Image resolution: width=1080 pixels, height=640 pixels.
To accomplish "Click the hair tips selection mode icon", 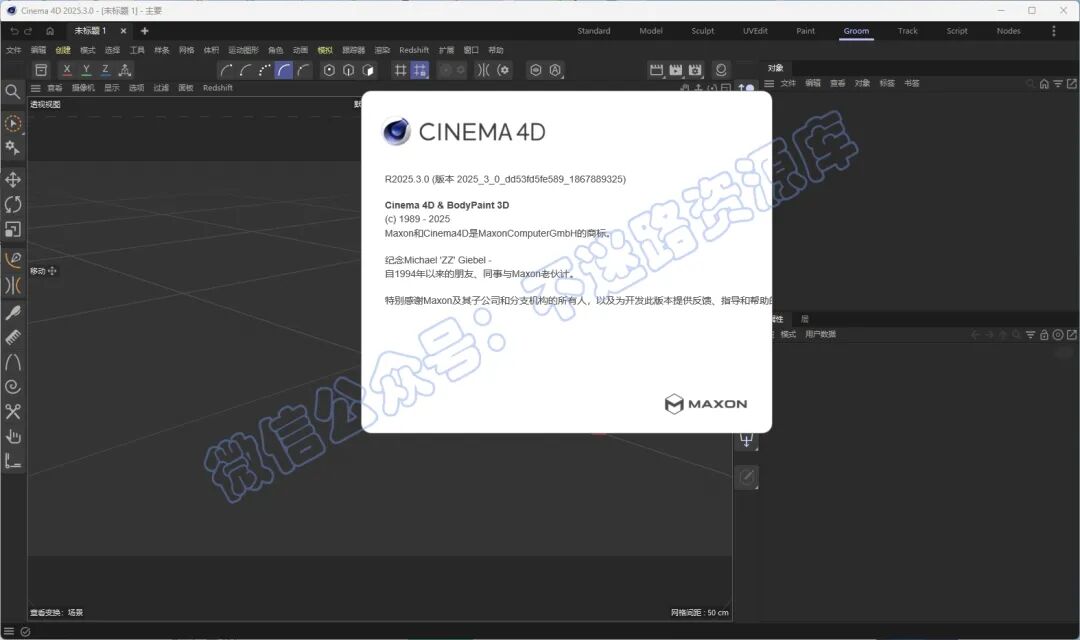I will [x=226, y=70].
